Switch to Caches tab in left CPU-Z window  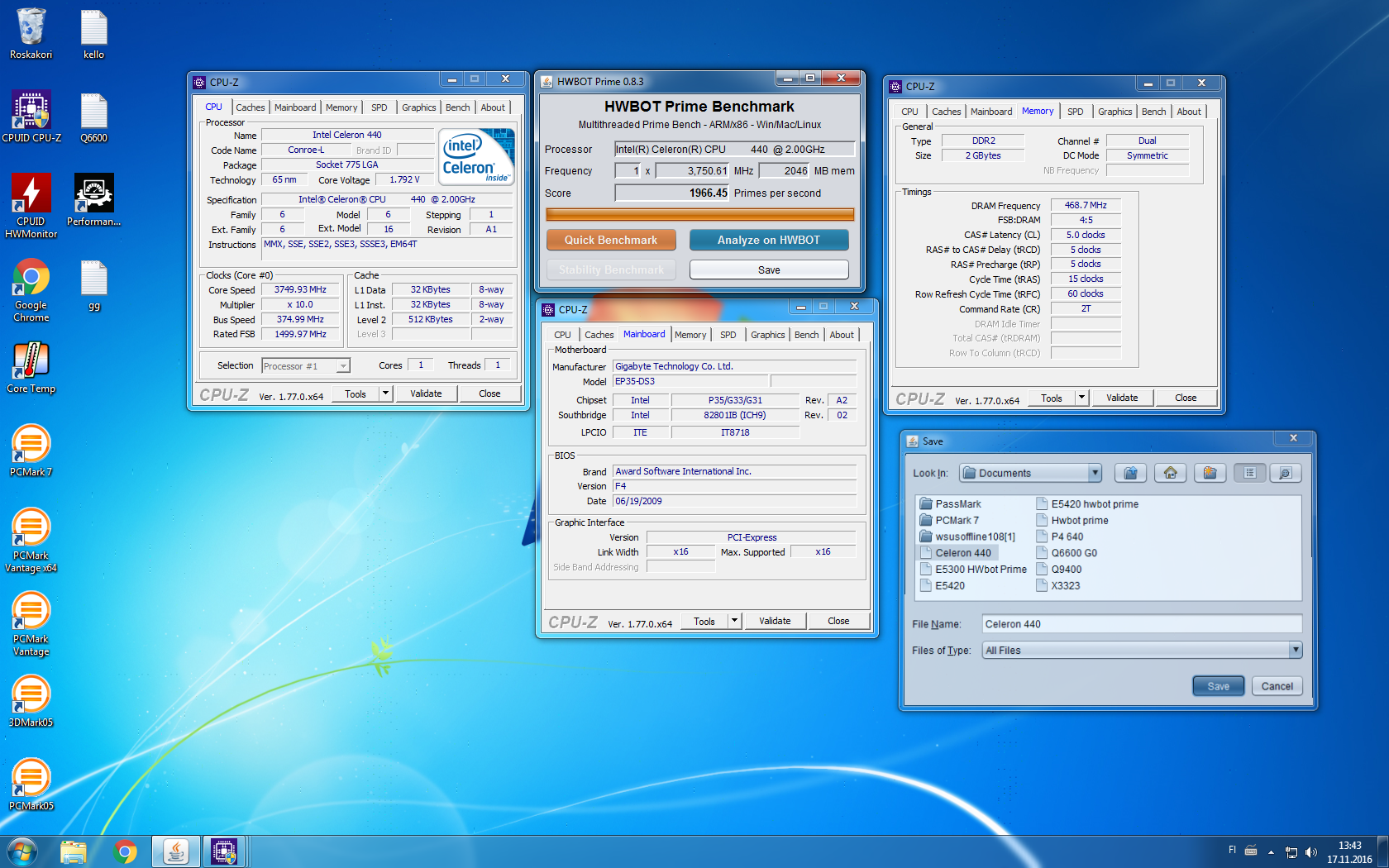(250, 107)
